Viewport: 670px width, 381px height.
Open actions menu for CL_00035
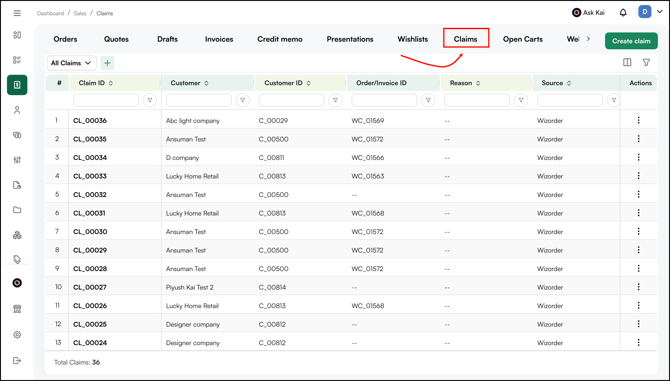[x=638, y=138]
